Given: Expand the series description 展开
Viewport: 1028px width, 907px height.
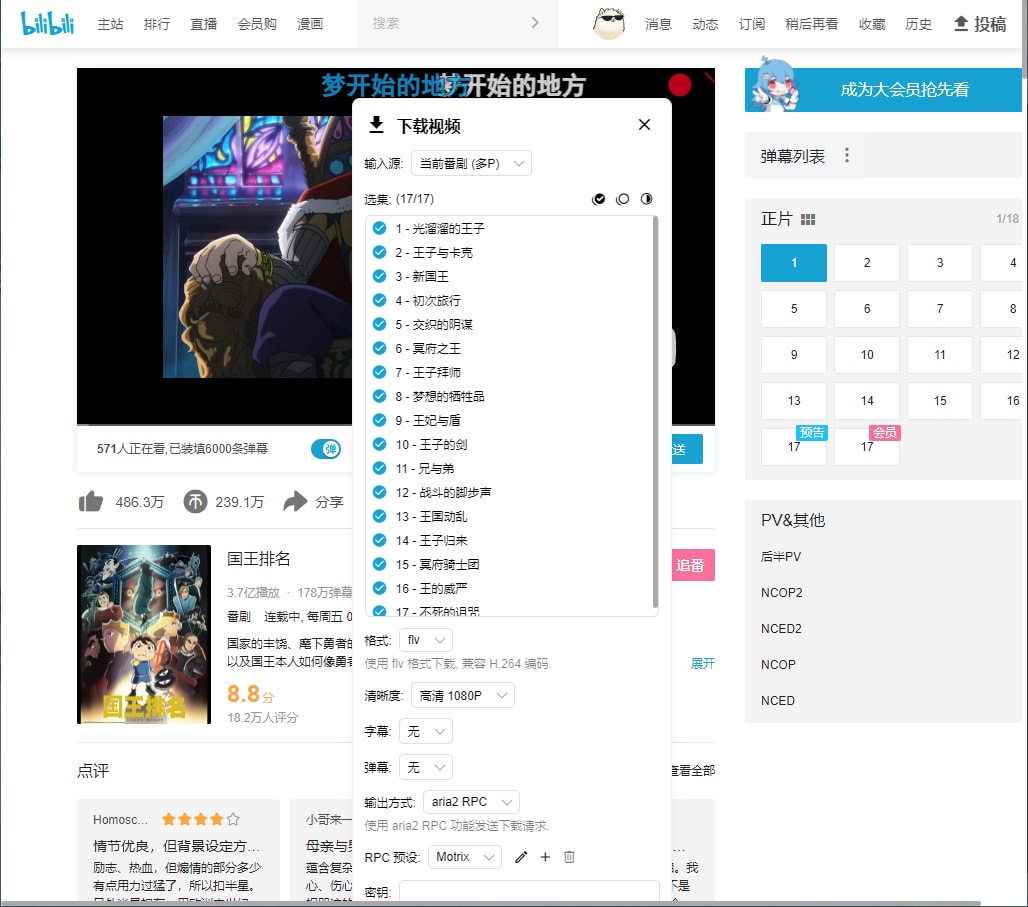Looking at the screenshot, I should tap(702, 664).
